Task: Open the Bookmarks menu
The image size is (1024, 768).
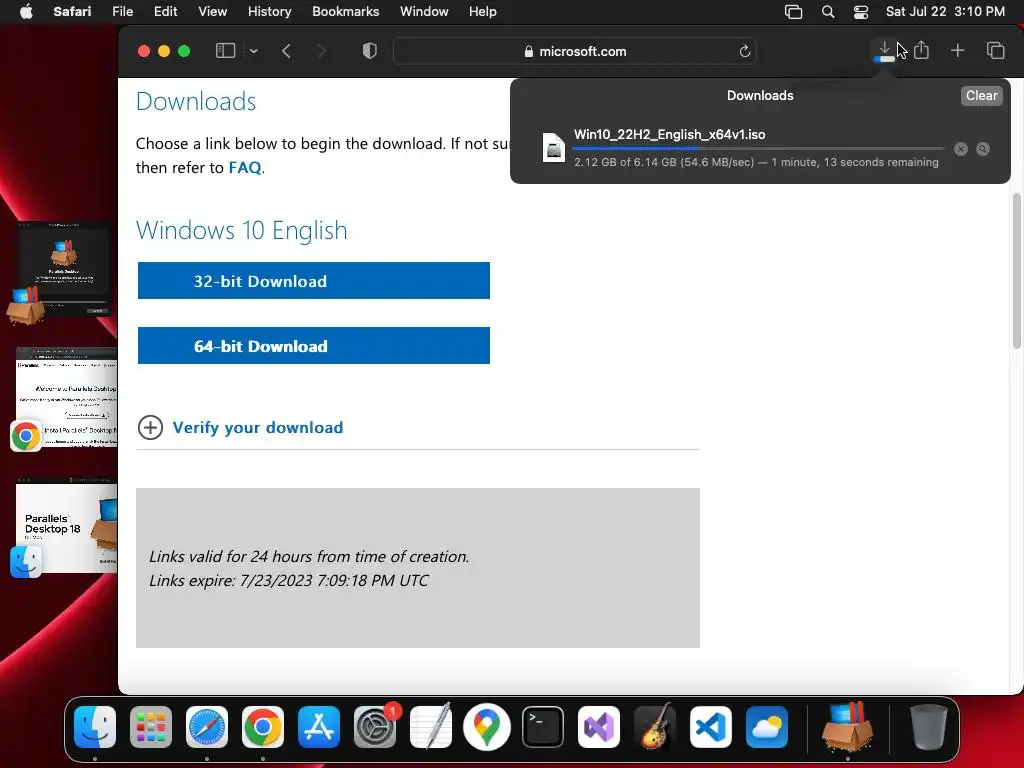Action: click(345, 12)
